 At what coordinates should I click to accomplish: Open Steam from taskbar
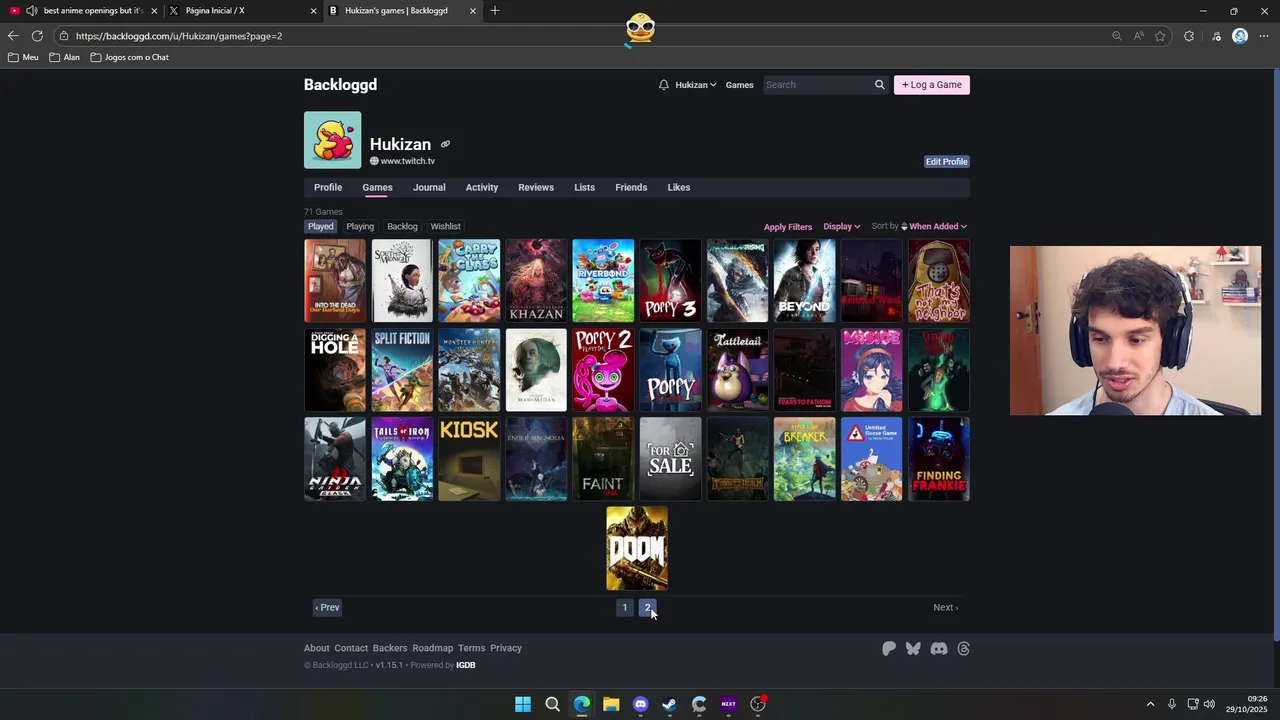click(669, 704)
